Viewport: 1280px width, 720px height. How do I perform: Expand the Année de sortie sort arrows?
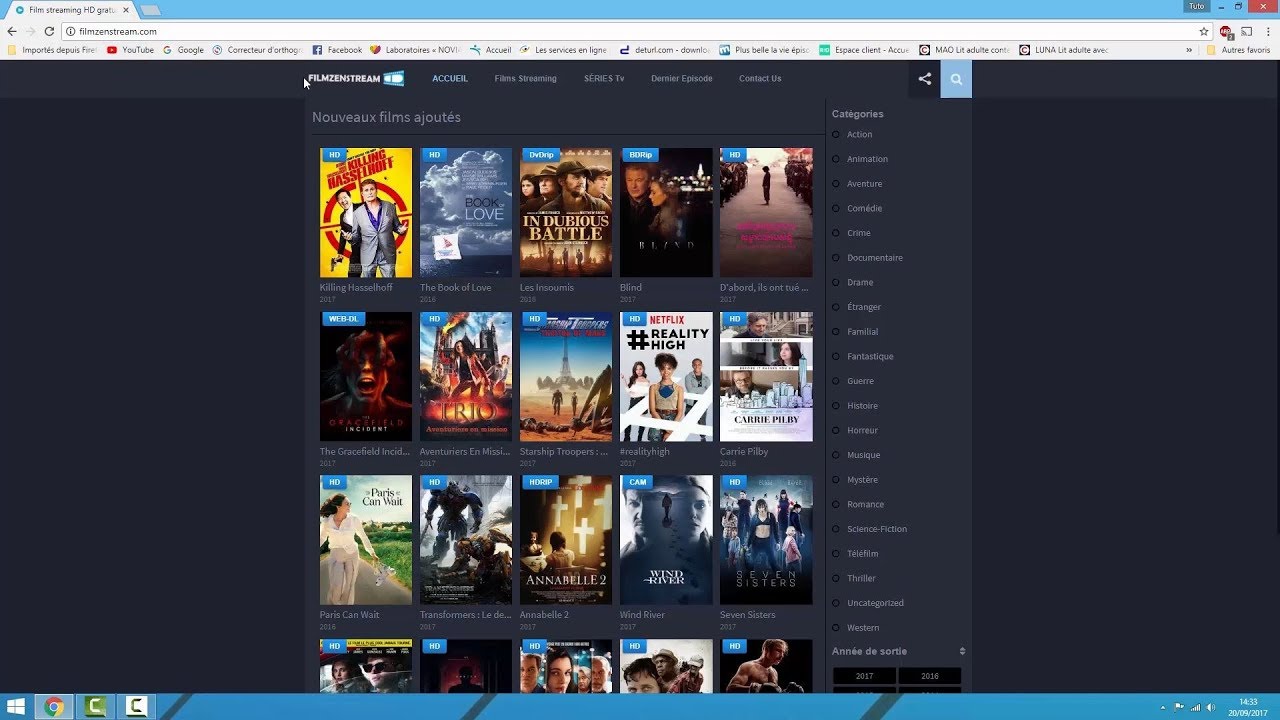click(x=962, y=651)
